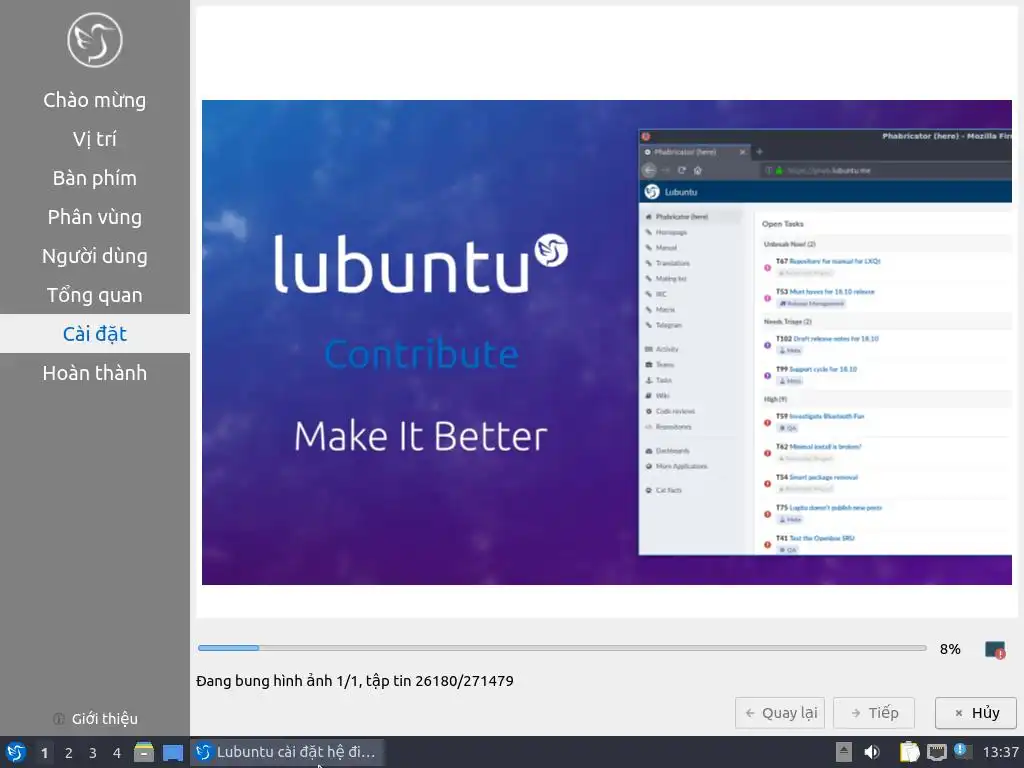The image size is (1024, 768).
Task: Open the update notifier tray icon
Action: click(962, 750)
